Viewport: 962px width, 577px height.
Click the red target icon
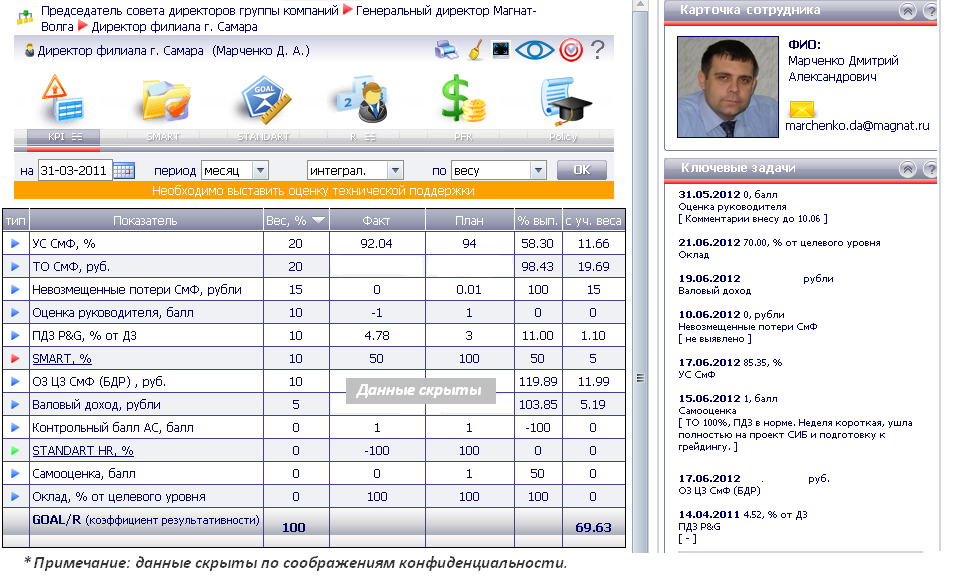point(571,50)
